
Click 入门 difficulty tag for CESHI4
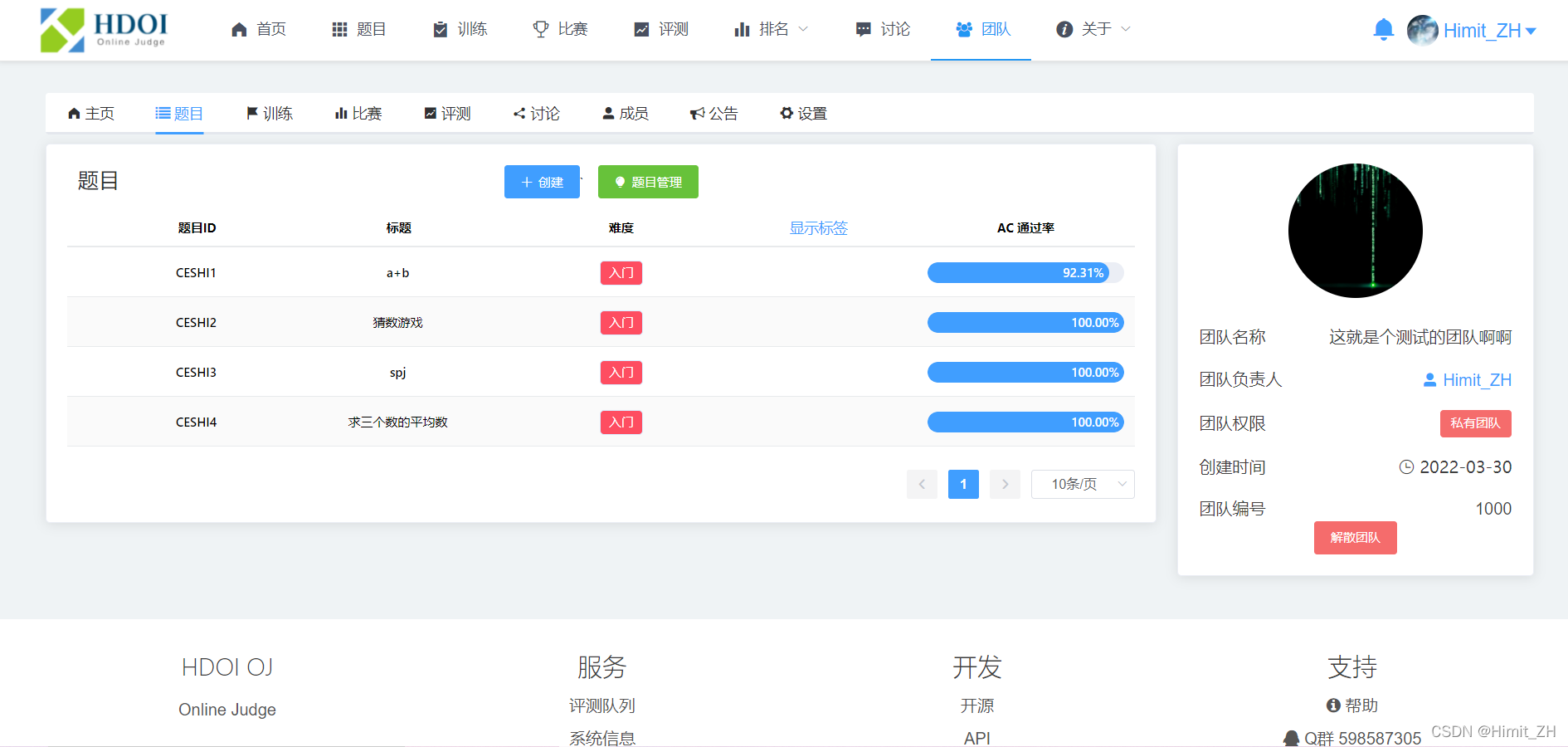pos(621,422)
